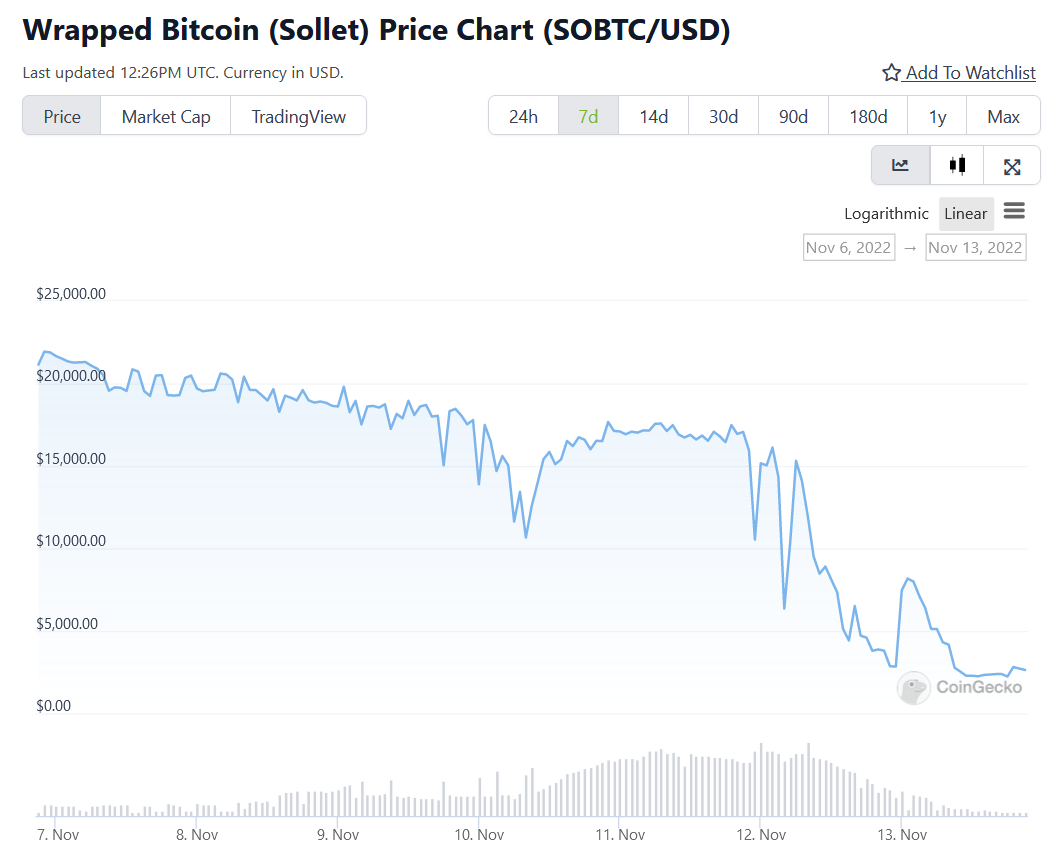Open the TradingView tab
This screenshot has height=865, width=1049.
tap(298, 116)
